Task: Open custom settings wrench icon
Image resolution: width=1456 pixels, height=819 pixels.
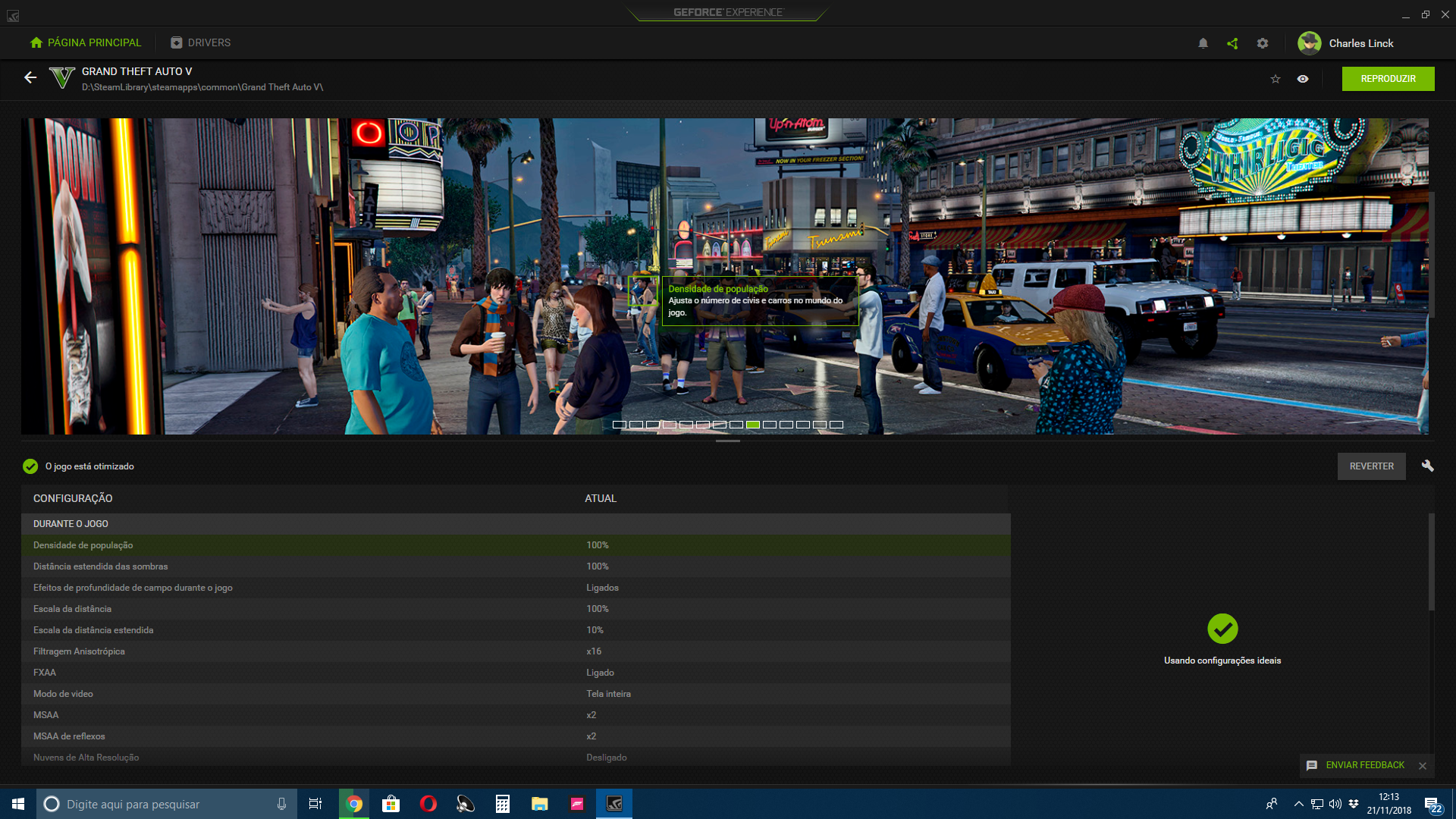Action: click(x=1428, y=466)
